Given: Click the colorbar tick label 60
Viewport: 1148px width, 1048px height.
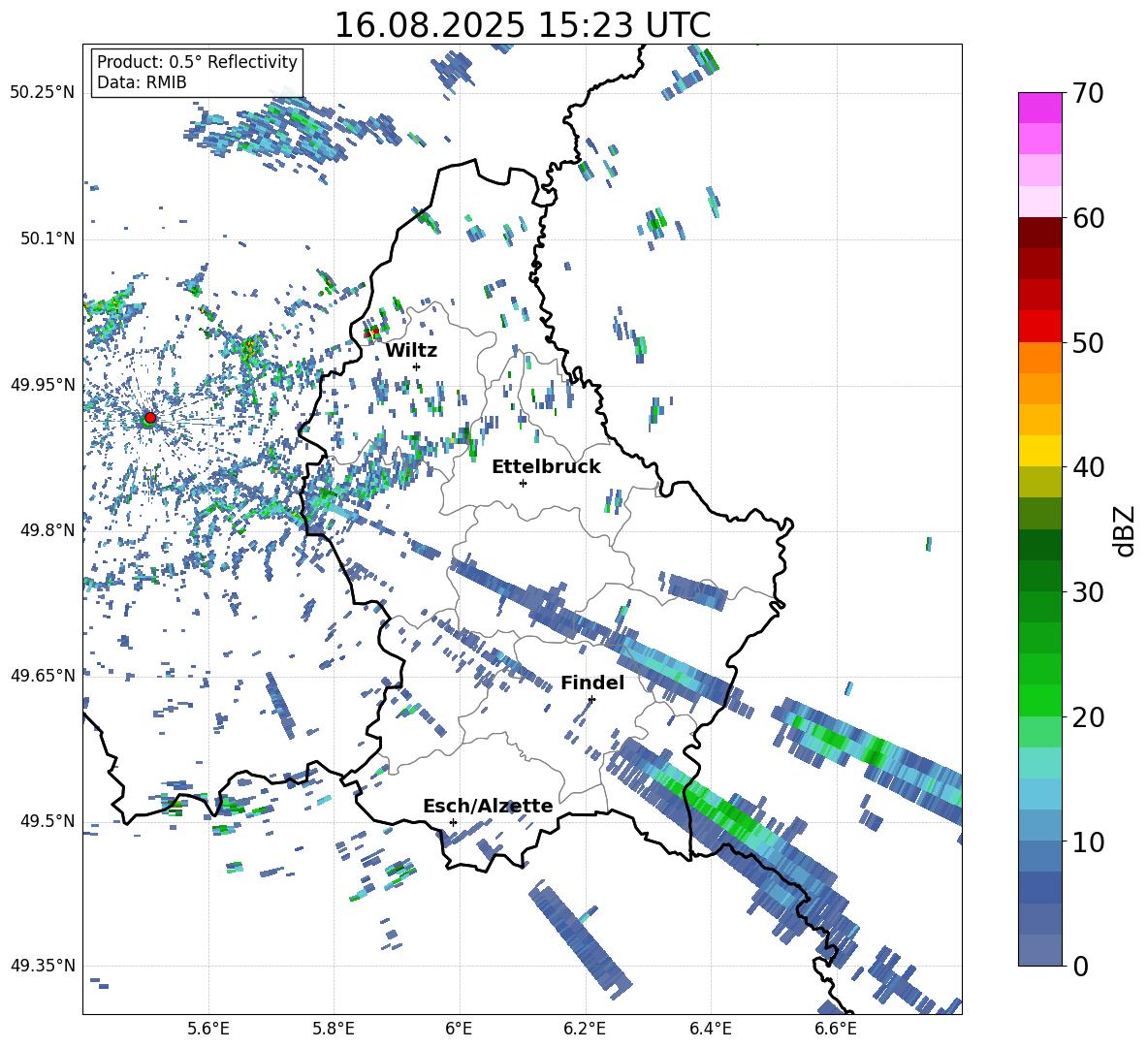Looking at the screenshot, I should click(x=1089, y=218).
